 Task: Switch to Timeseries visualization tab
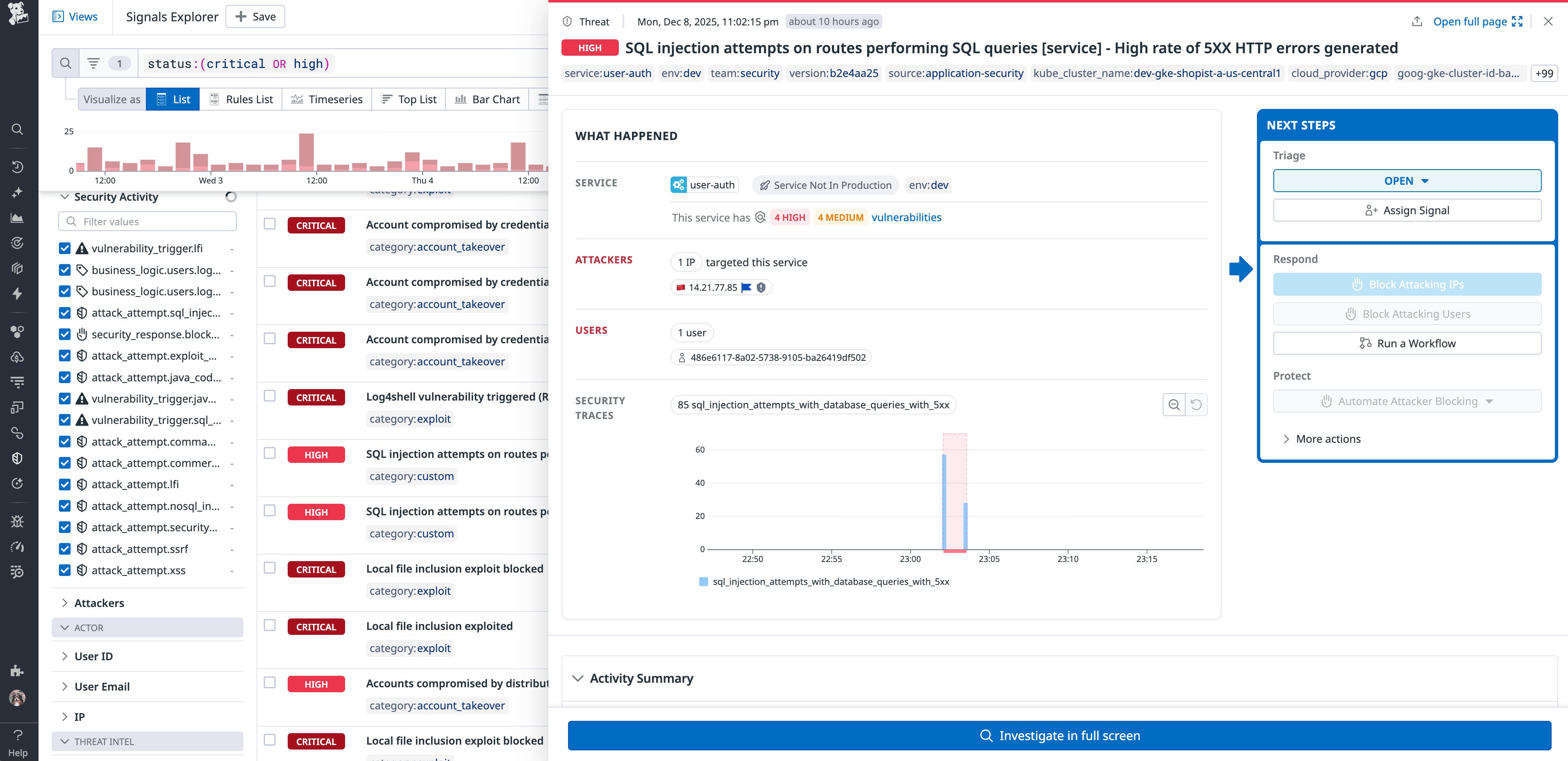point(327,99)
